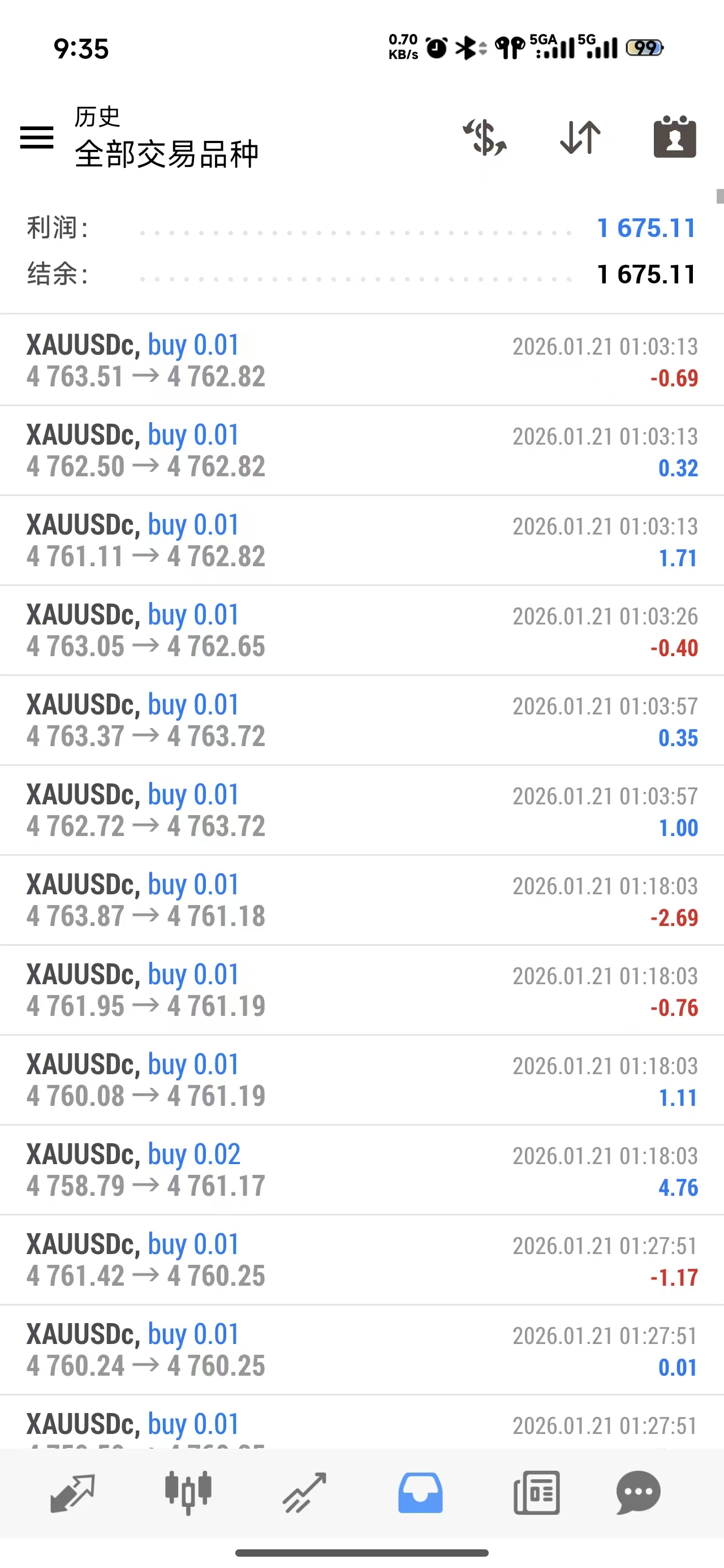Switch to the Quotes tab icon
Image resolution: width=724 pixels, height=1568 pixels.
72,1493
